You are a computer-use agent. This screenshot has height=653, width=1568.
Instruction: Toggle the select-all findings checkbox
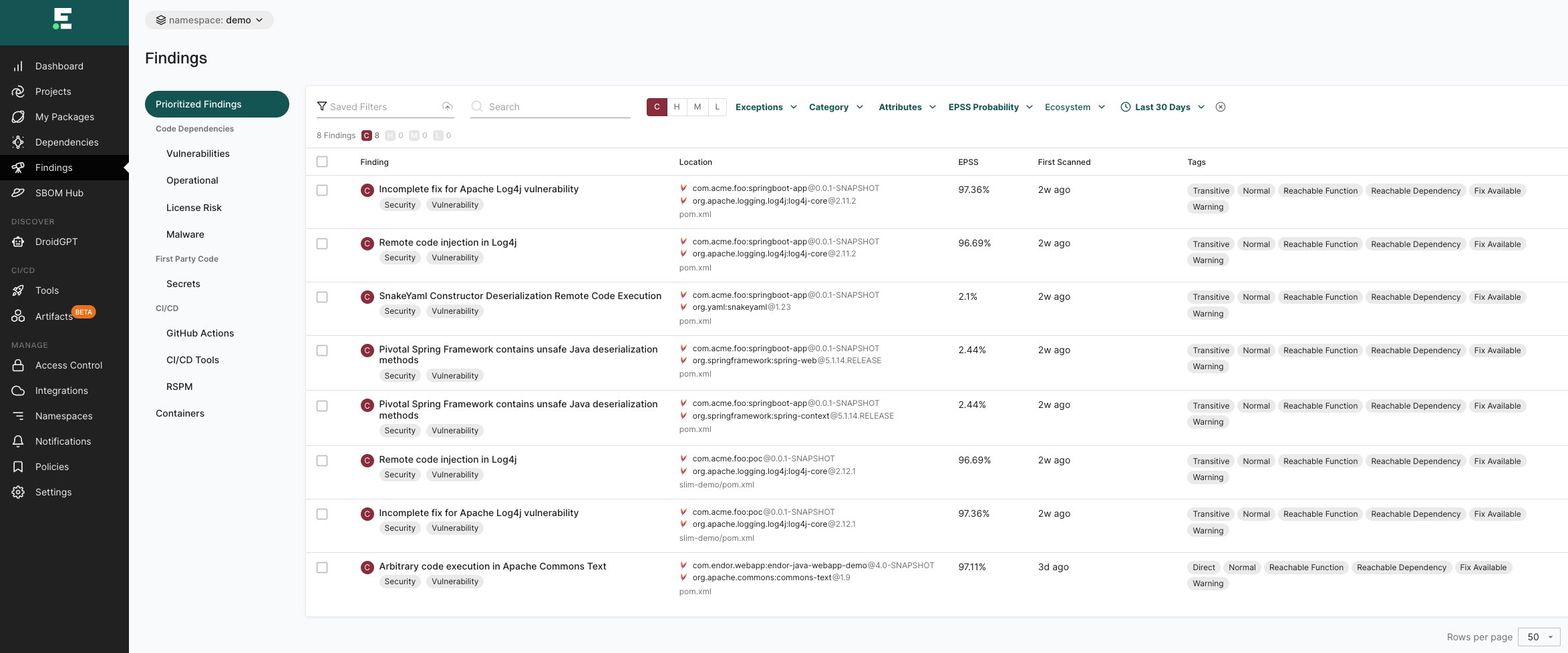tap(322, 162)
